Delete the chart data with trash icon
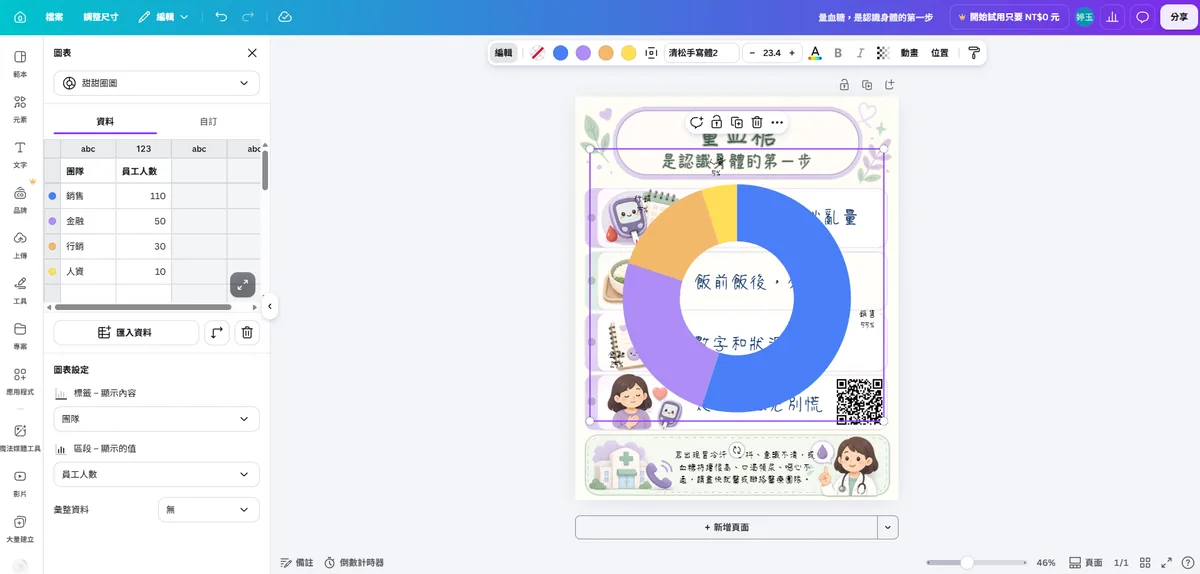The image size is (1200, 574). 247,333
